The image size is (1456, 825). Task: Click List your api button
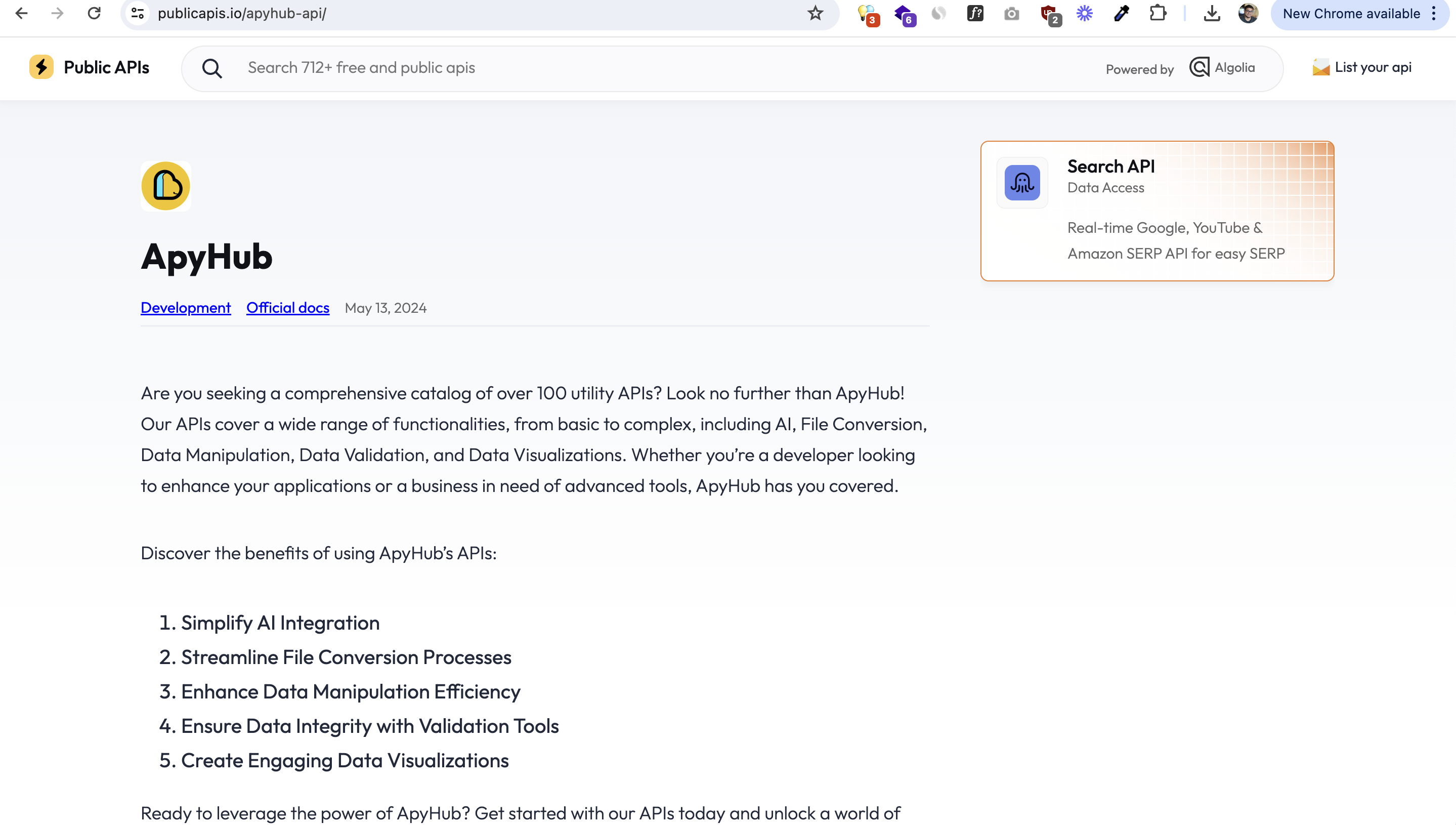click(1362, 67)
